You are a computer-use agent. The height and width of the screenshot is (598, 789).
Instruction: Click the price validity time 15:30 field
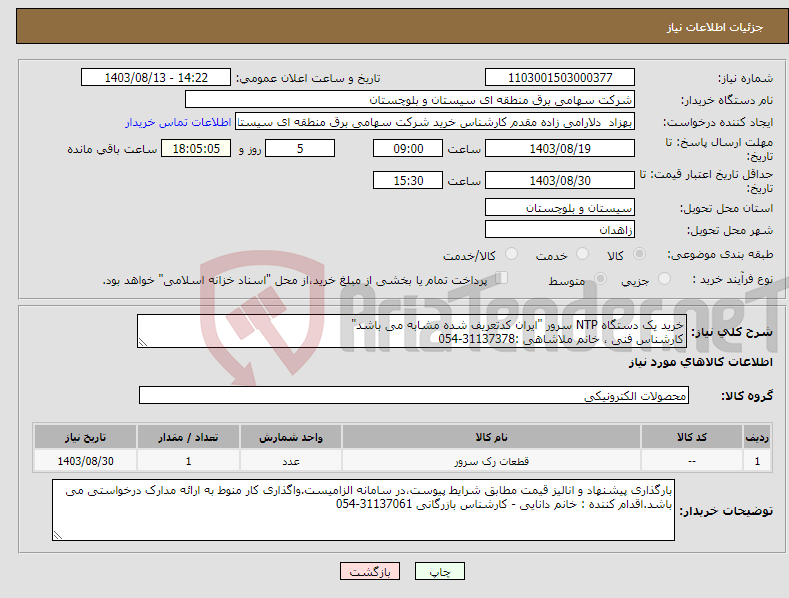coord(408,180)
